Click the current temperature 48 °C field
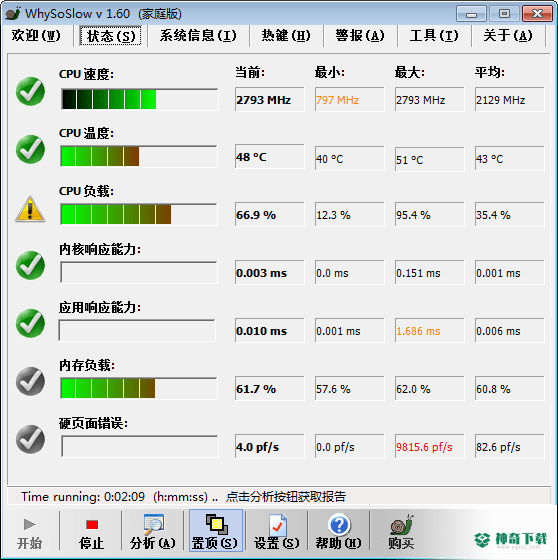The image size is (558, 560). (x=270, y=156)
